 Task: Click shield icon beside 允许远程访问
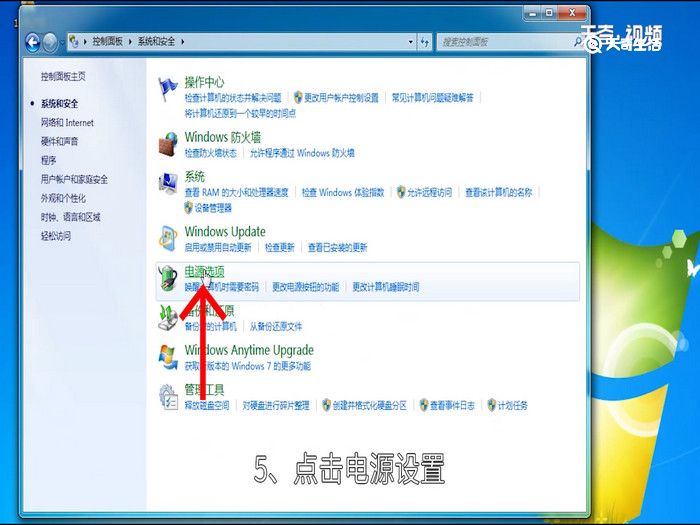coord(401,192)
